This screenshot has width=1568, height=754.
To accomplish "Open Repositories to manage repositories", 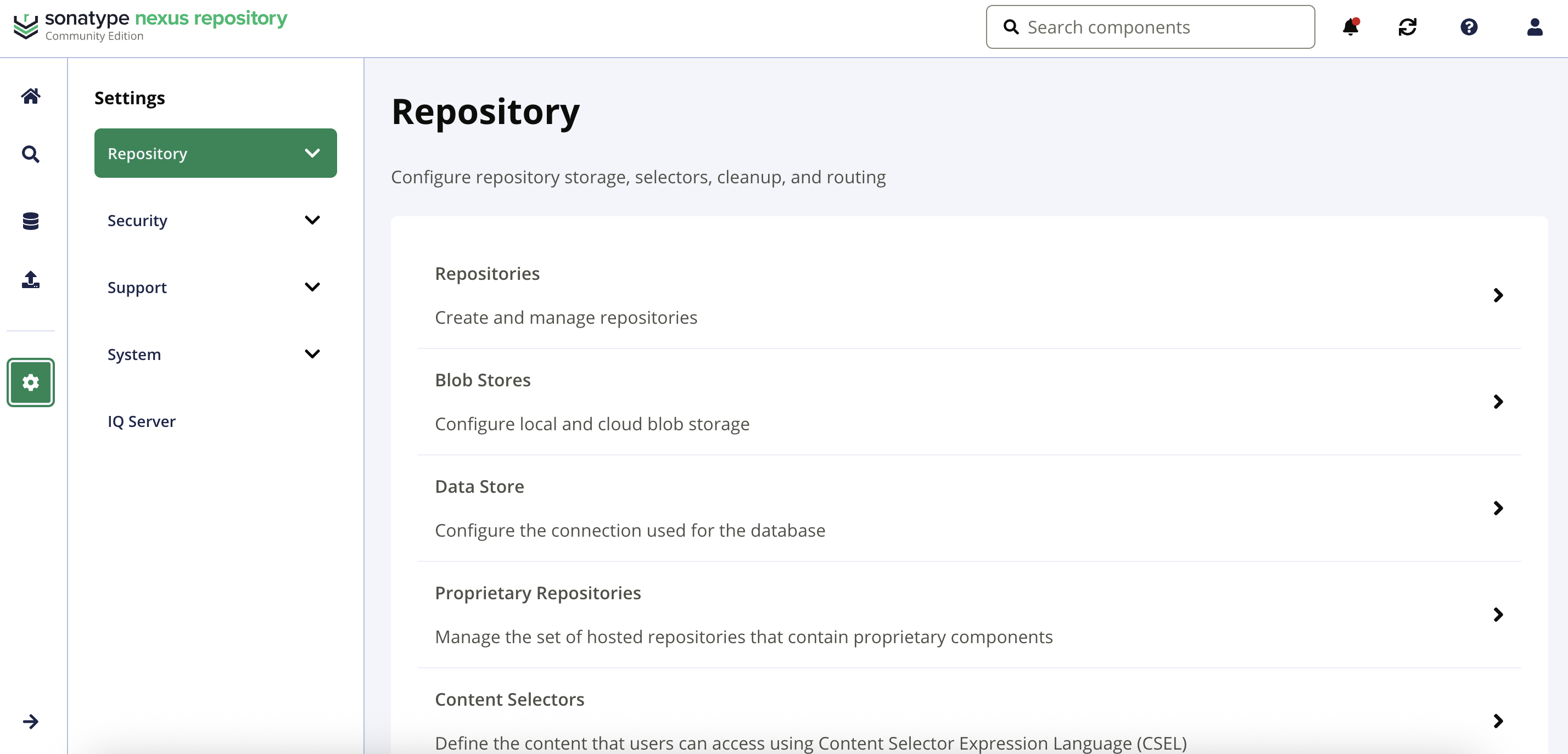I will 969,295.
